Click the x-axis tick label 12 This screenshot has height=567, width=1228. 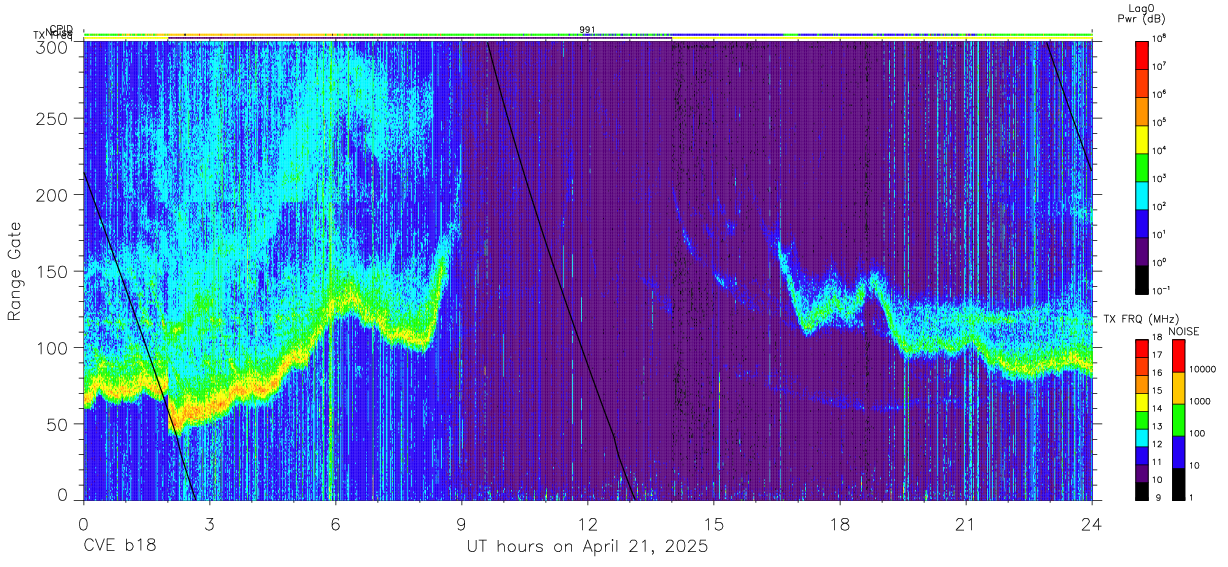point(587,524)
